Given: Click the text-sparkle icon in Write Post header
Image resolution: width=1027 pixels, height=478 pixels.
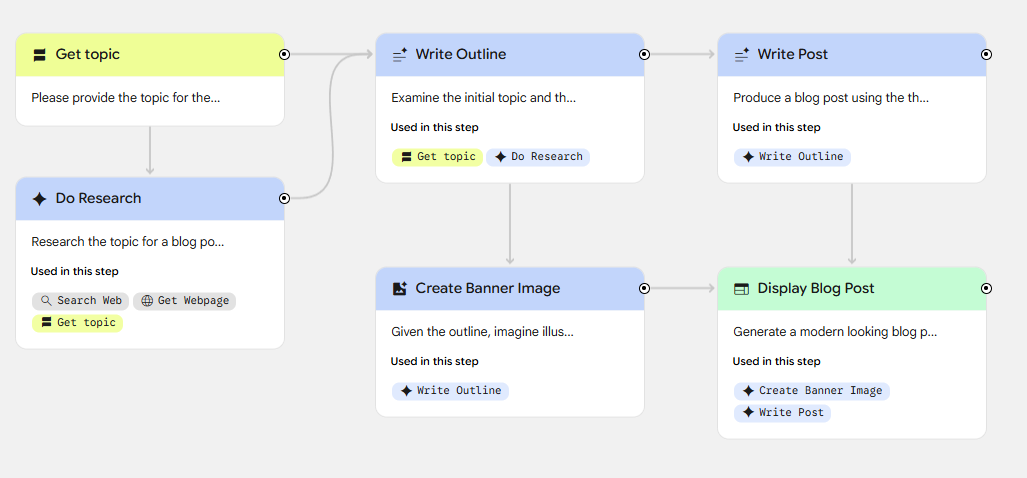Looking at the screenshot, I should 741,55.
